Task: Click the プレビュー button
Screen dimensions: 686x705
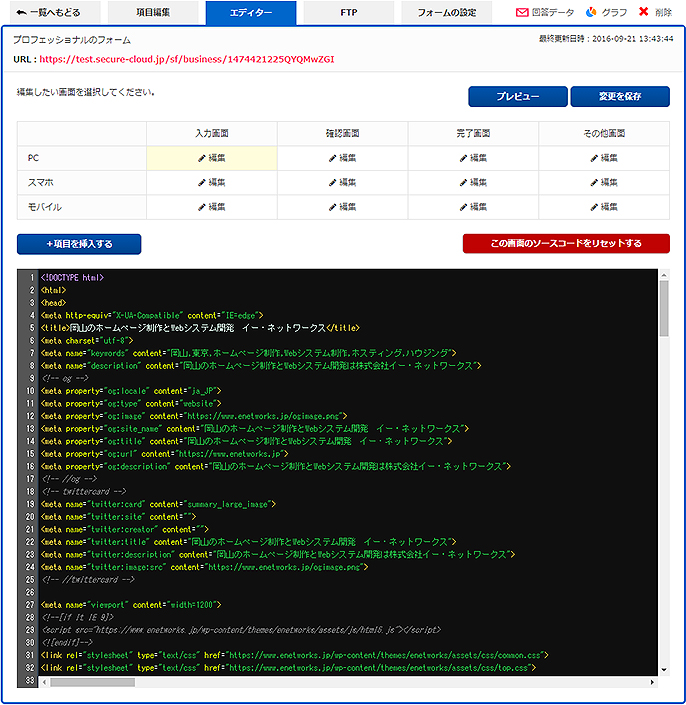Action: coord(518,96)
